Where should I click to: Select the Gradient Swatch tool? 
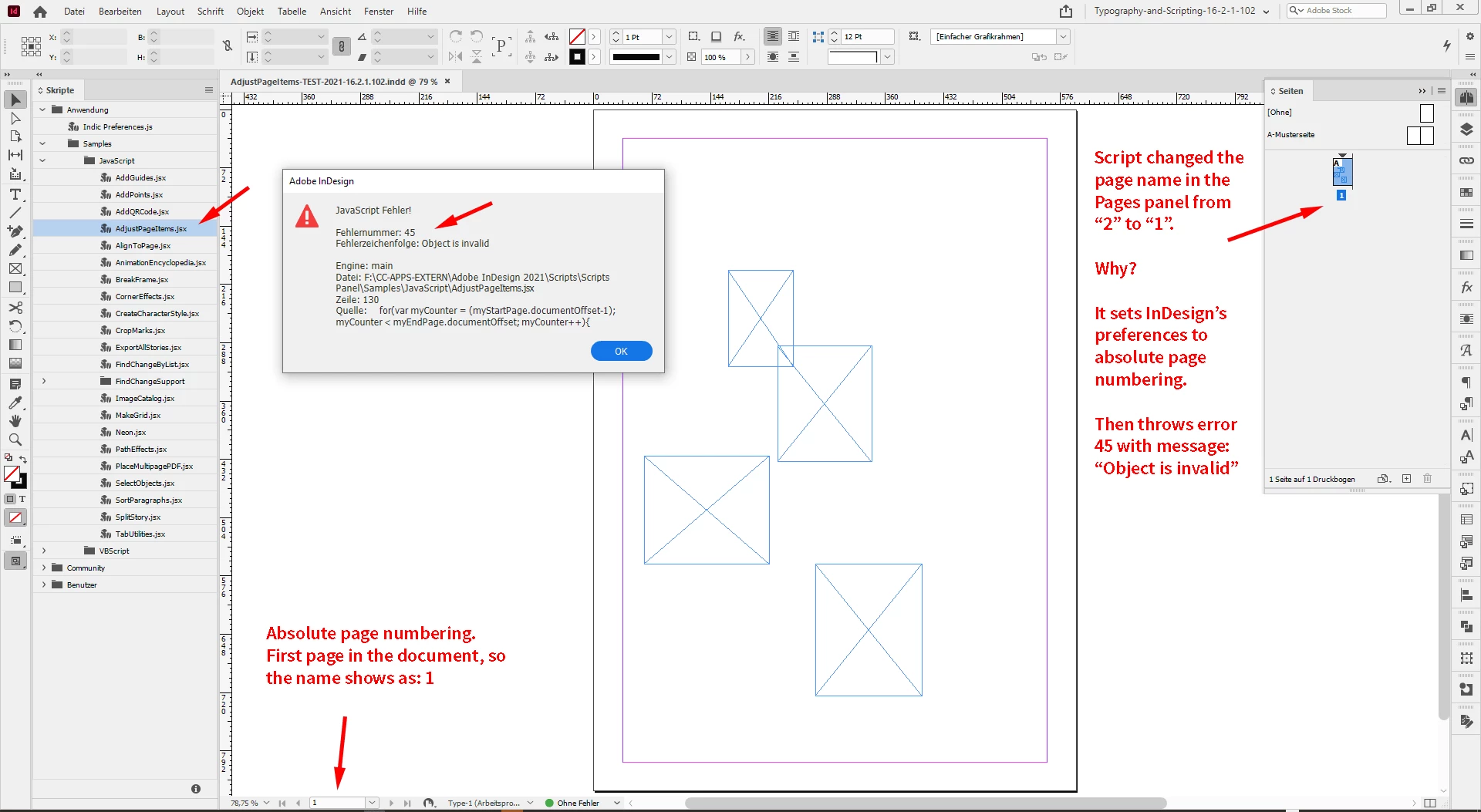coord(15,345)
